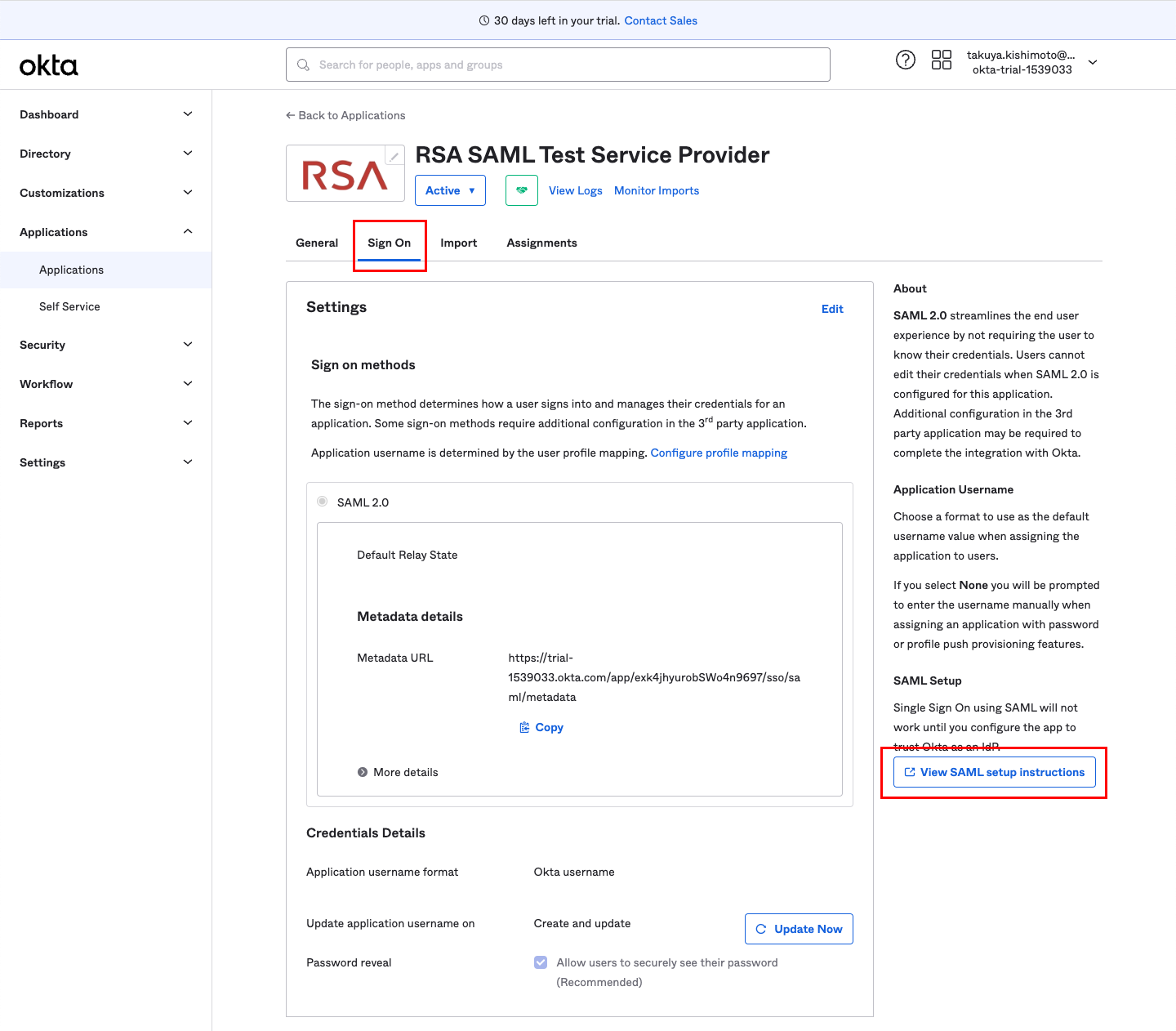
Task: Click View SAML setup instructions button
Action: click(x=994, y=772)
